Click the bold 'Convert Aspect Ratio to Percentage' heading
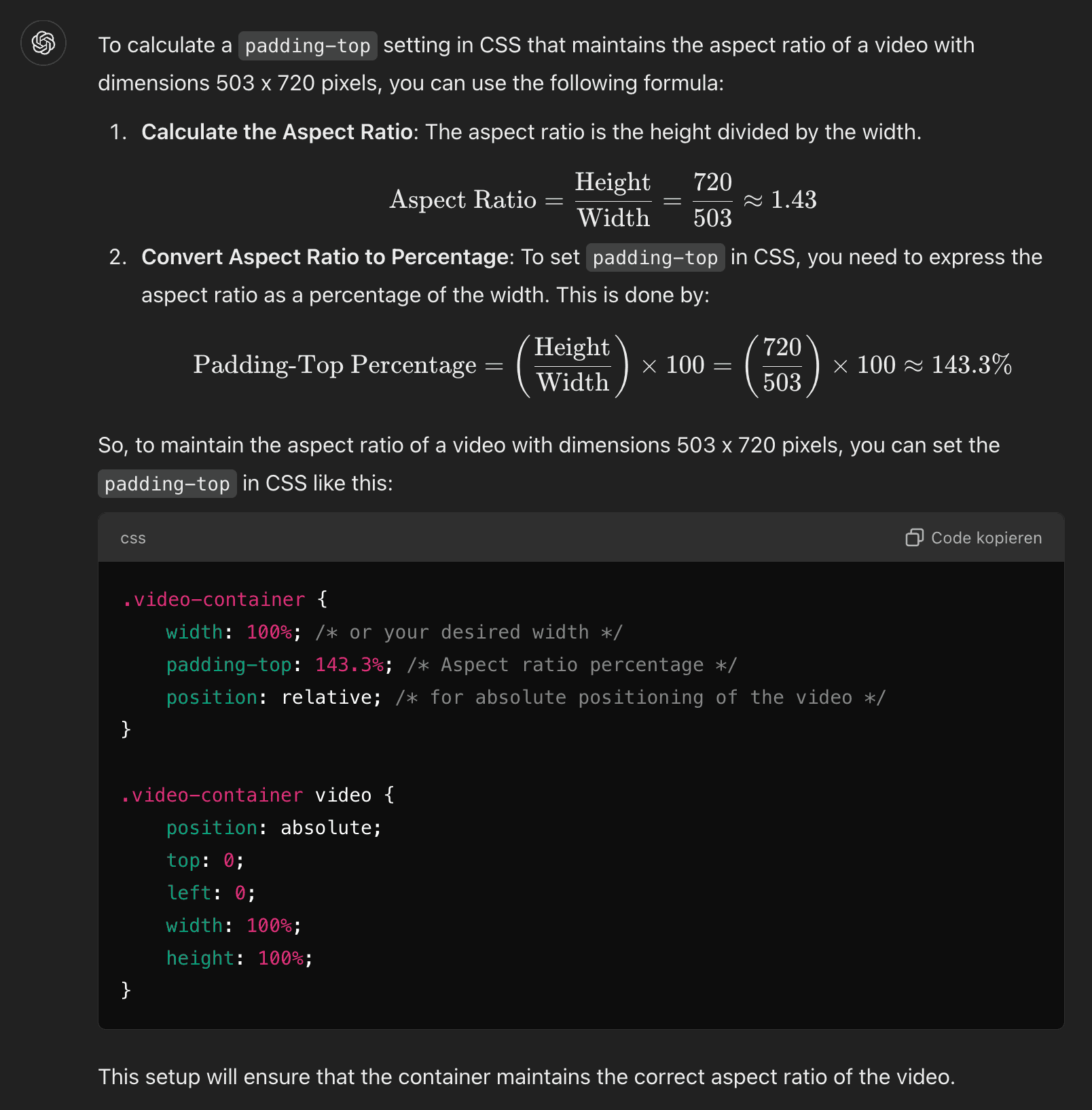The height and width of the screenshot is (1110, 1092). point(325,257)
